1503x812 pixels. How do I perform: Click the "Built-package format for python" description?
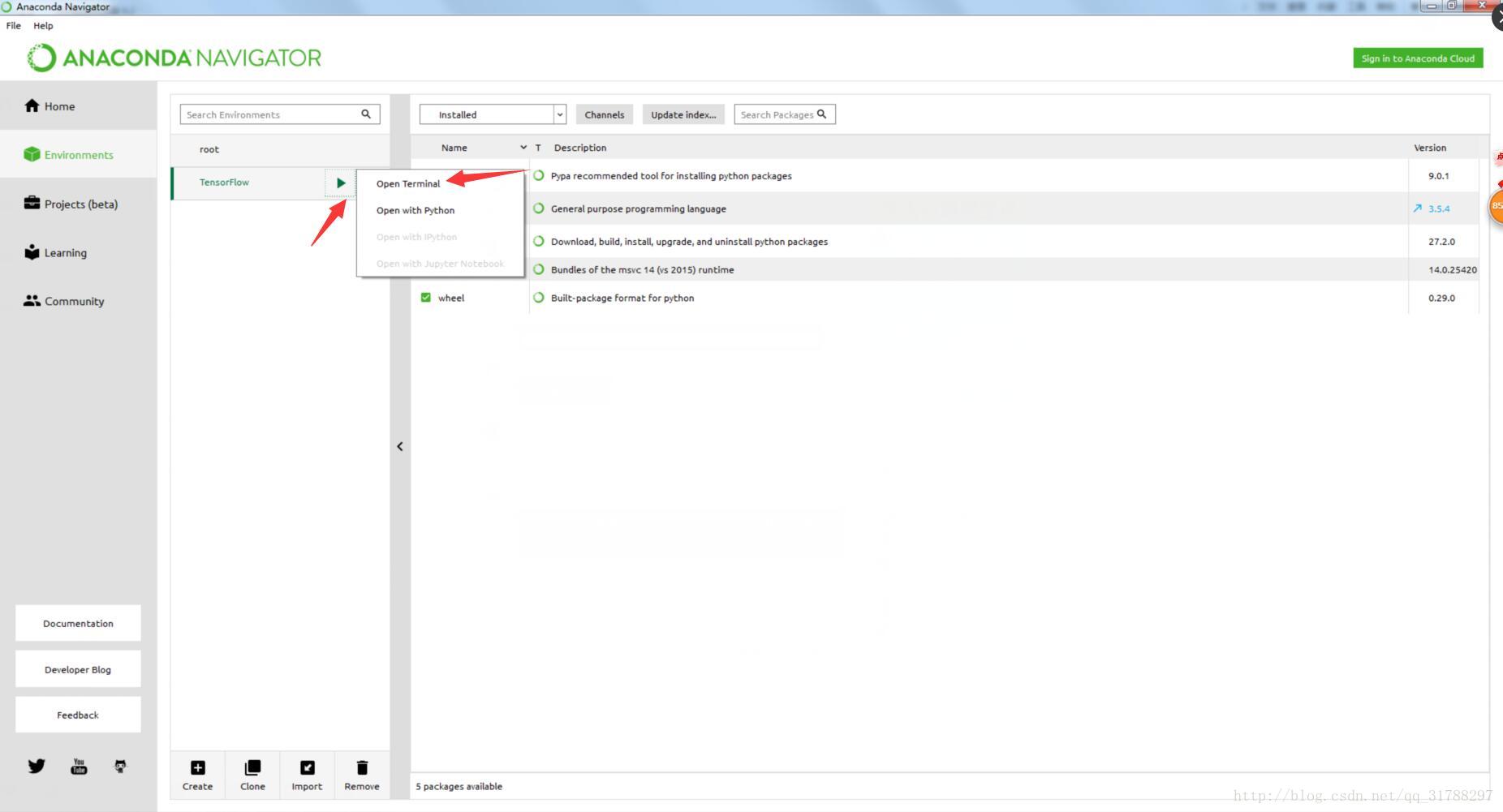click(x=622, y=298)
